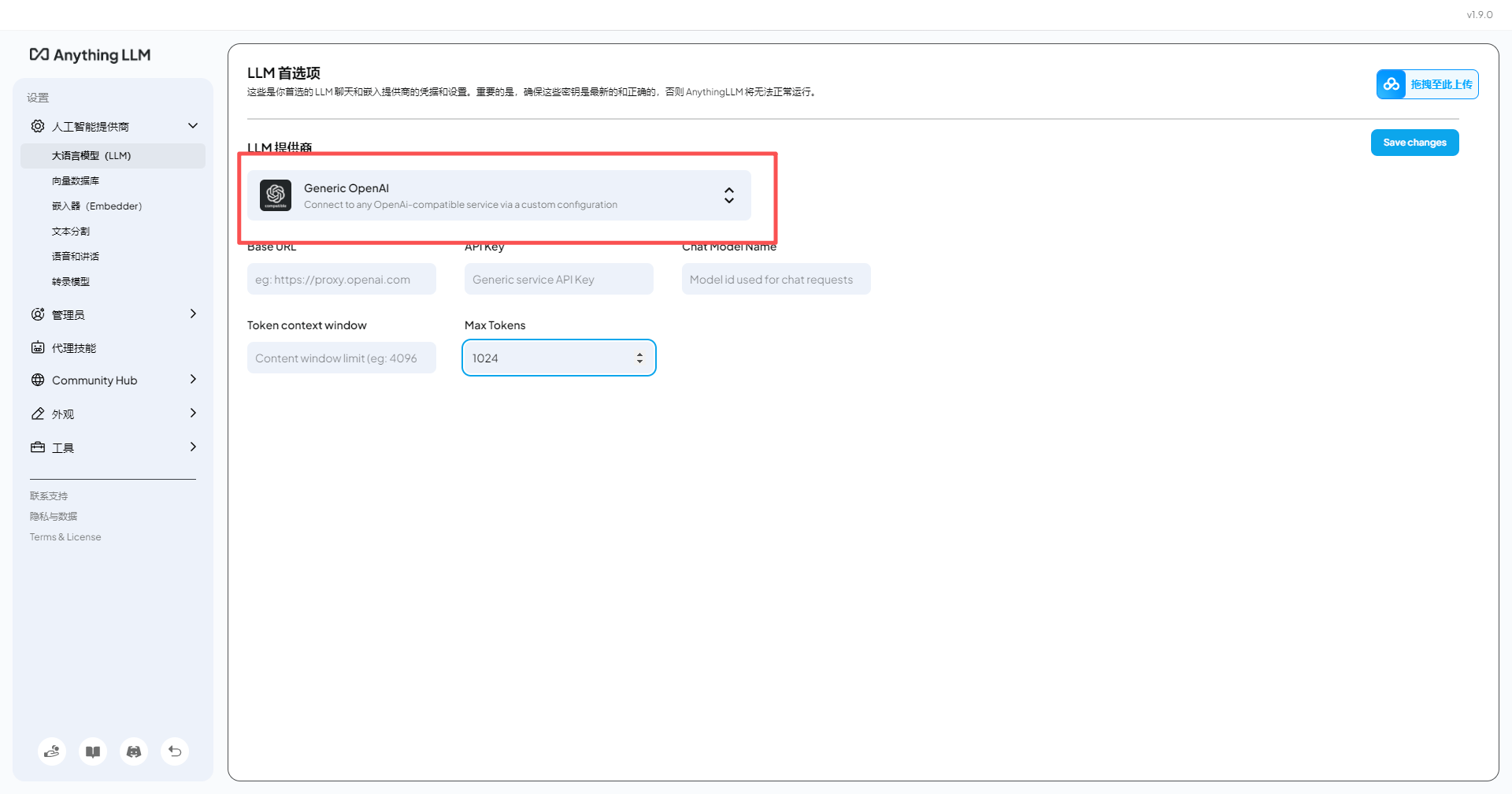Open the Generic OpenAI provider dropdown
The width and height of the screenshot is (1512, 794).
tap(499, 195)
